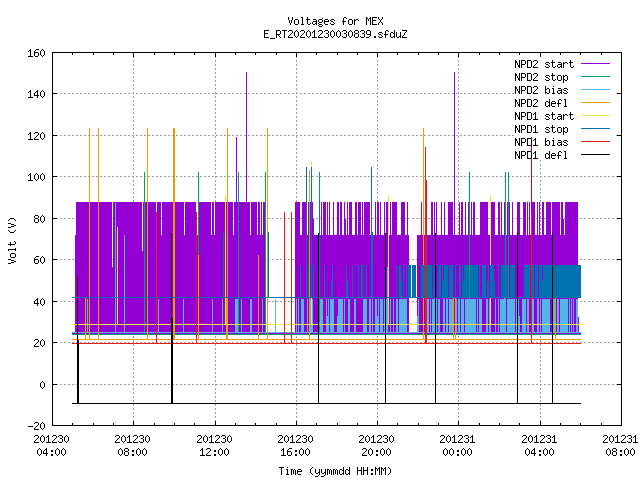Select the NPD2 defl legend entry
This screenshot has height=480, width=640.
pyautogui.click(x=541, y=103)
